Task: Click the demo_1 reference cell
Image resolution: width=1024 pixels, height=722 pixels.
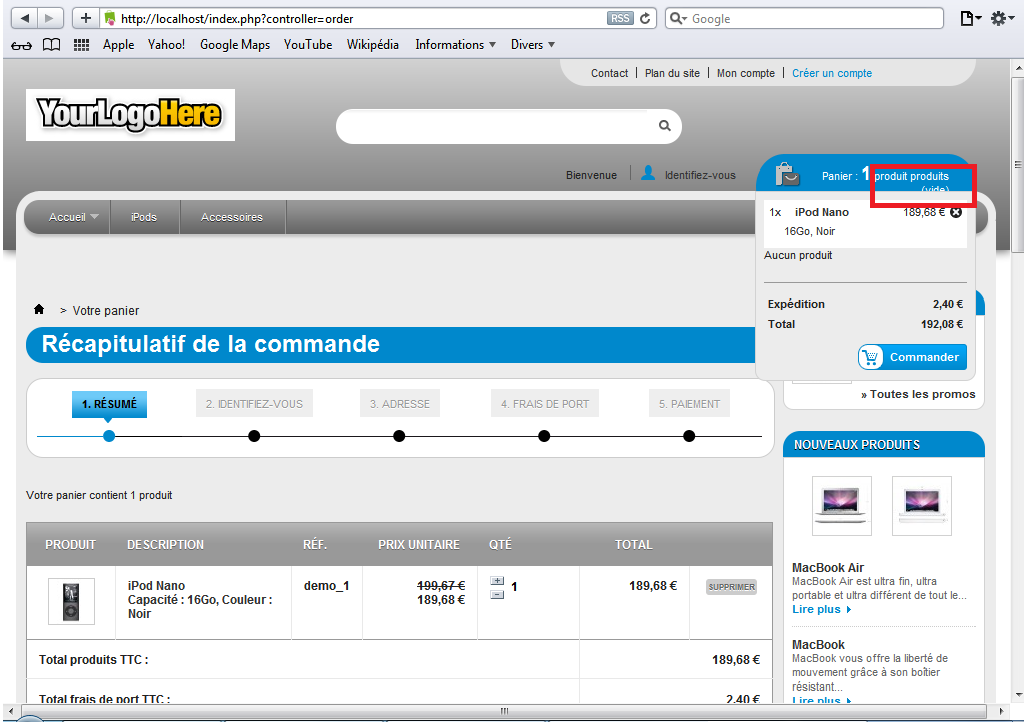Action: click(x=327, y=586)
